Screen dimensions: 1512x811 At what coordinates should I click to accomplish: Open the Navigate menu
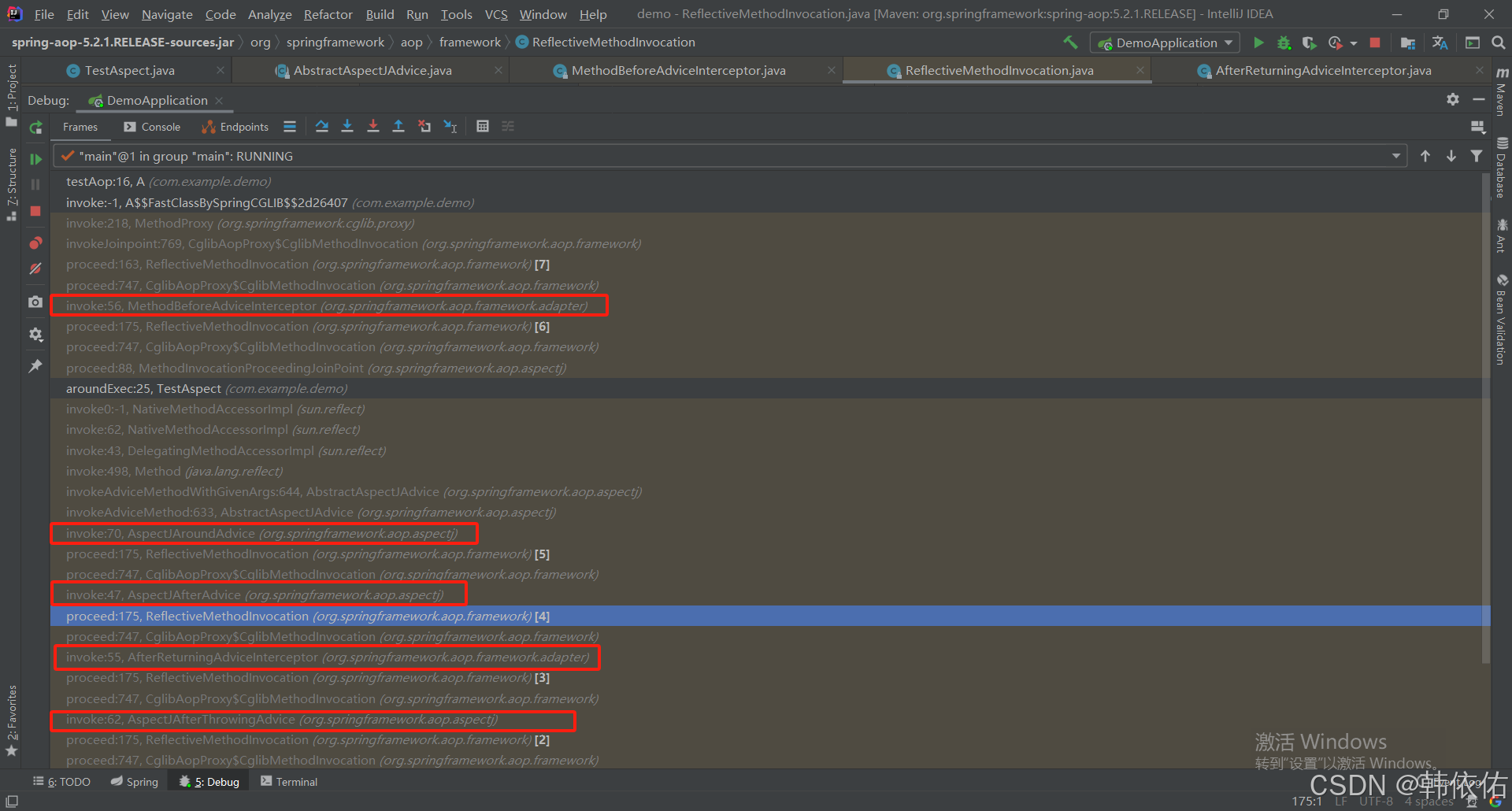167,14
